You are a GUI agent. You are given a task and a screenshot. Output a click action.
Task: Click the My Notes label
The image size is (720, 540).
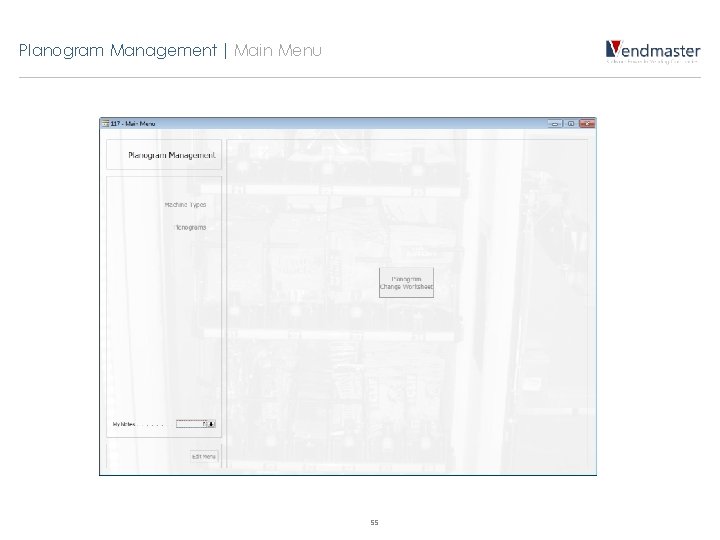coord(124,424)
